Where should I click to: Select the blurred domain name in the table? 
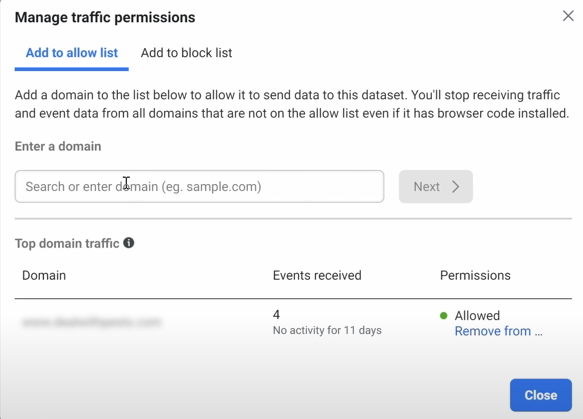point(91,322)
